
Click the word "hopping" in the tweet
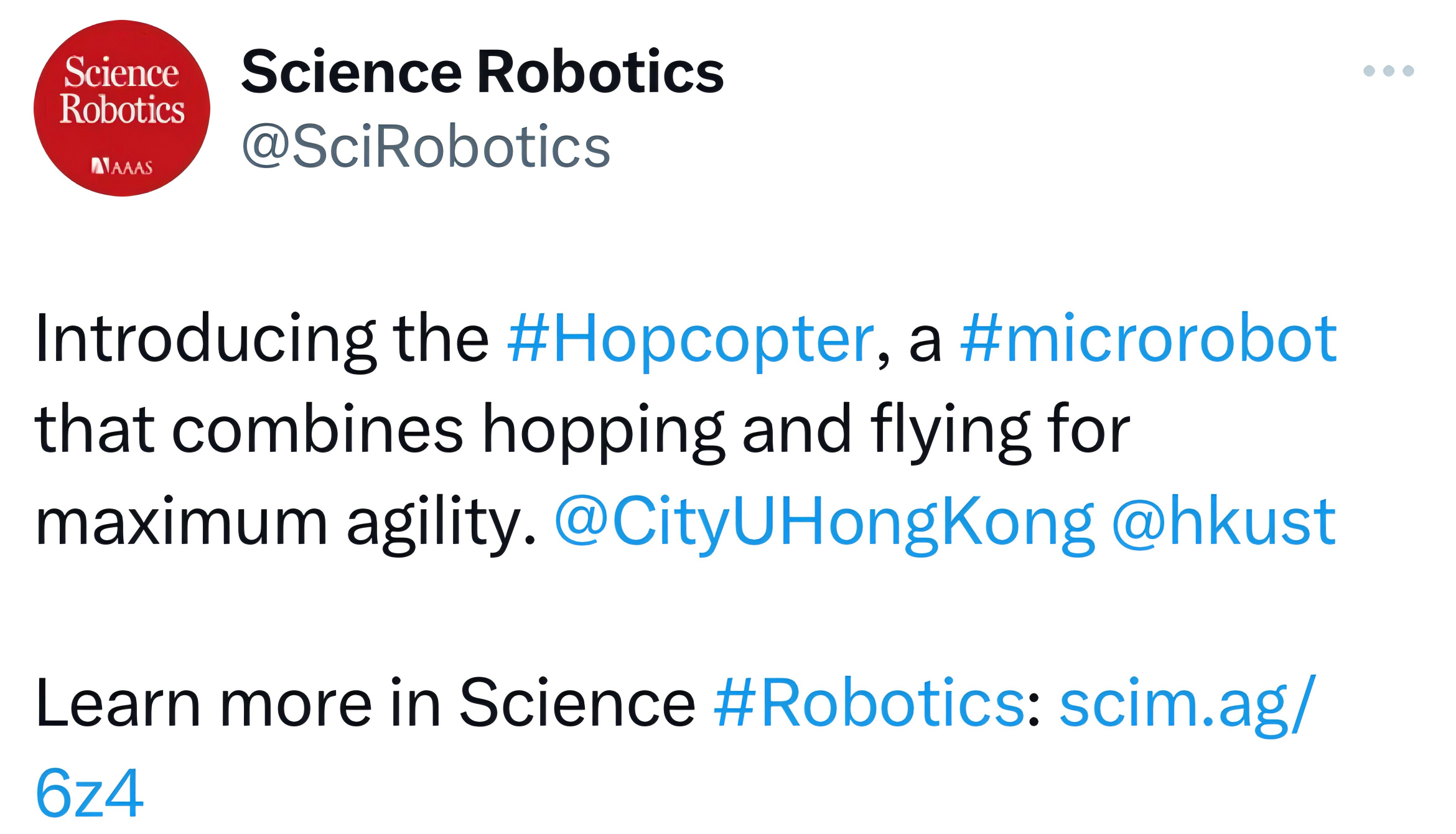[x=604, y=429]
